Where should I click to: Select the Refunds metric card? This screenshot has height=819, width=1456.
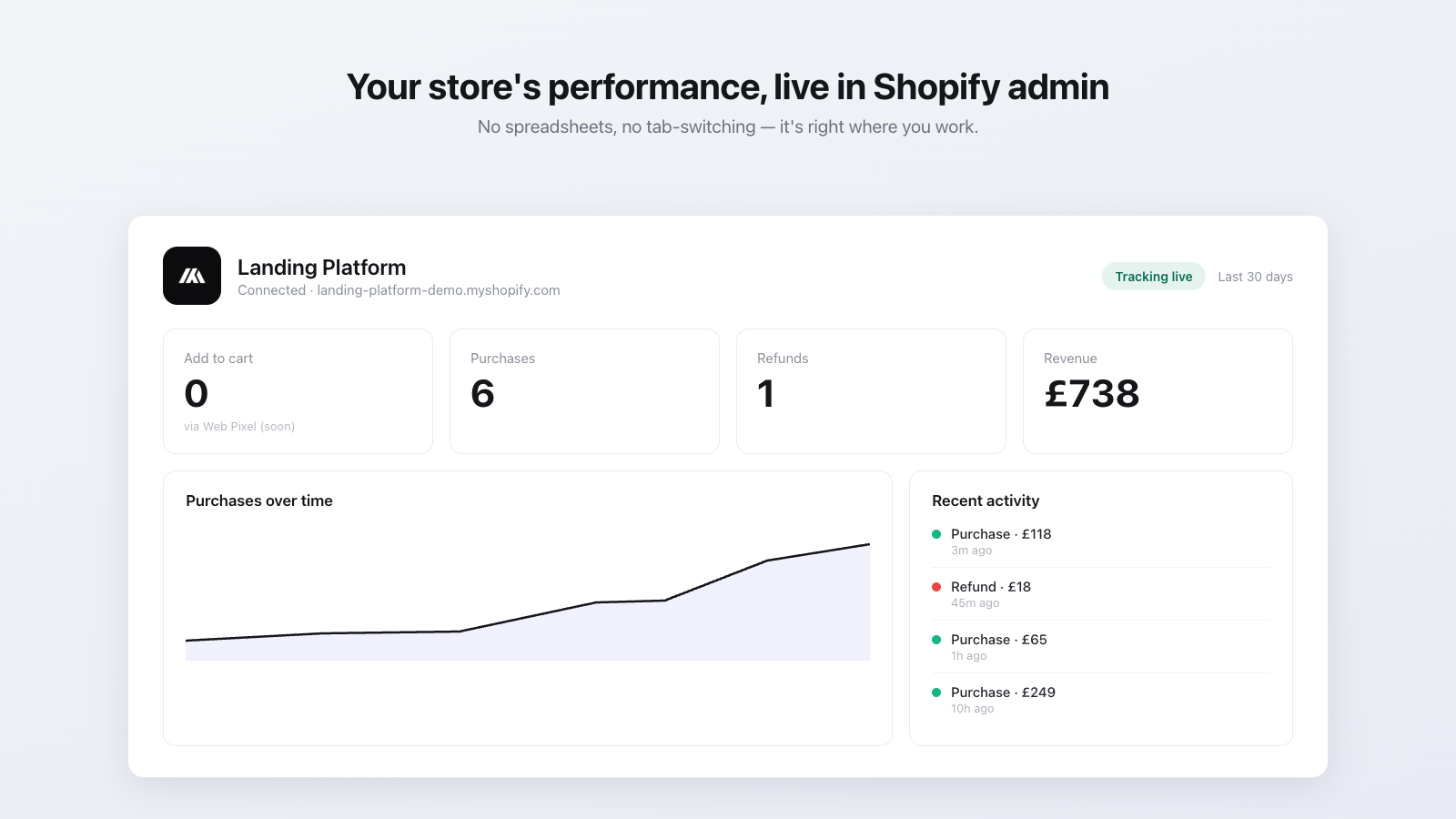point(871,391)
